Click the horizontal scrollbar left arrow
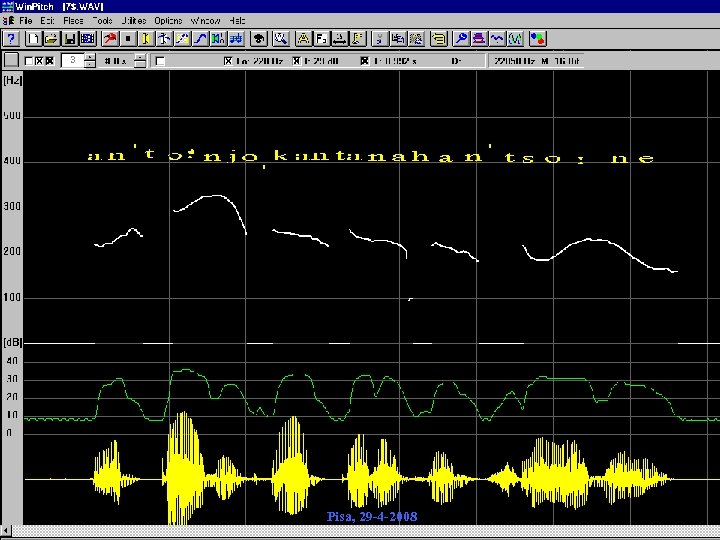 [x=6, y=531]
